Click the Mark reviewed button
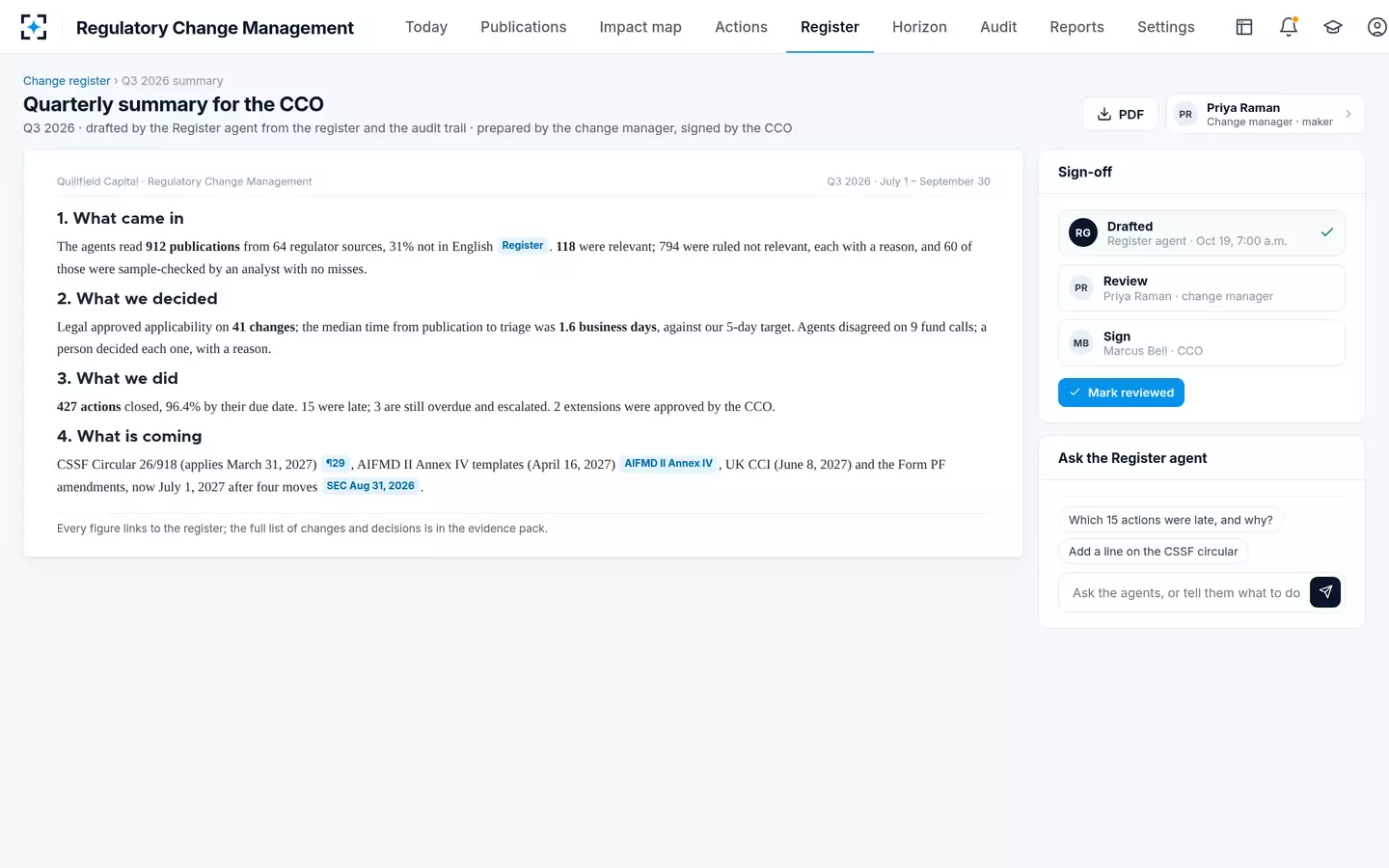This screenshot has width=1389, height=868. pos(1121,393)
